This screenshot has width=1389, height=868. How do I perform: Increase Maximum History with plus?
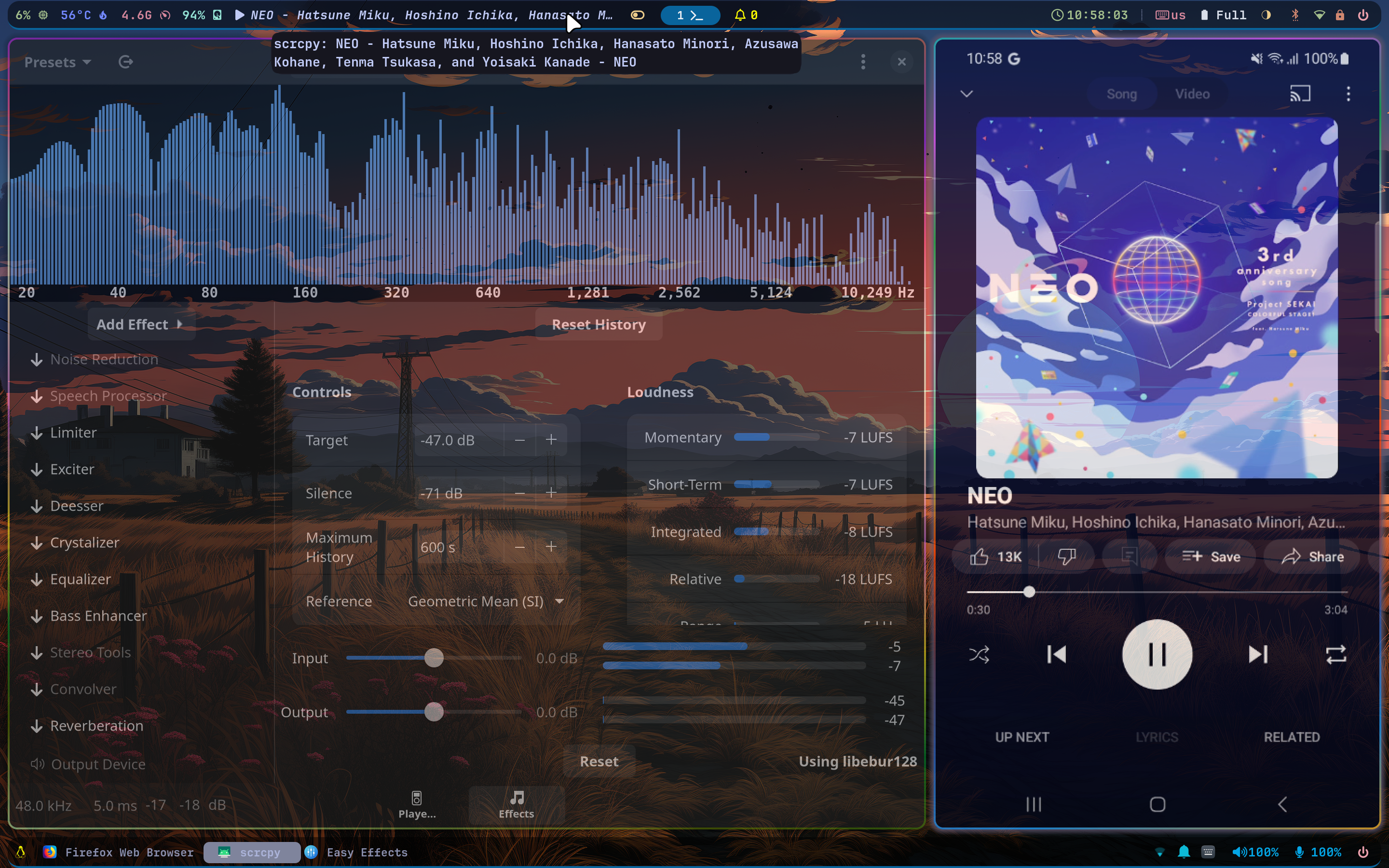(551, 547)
